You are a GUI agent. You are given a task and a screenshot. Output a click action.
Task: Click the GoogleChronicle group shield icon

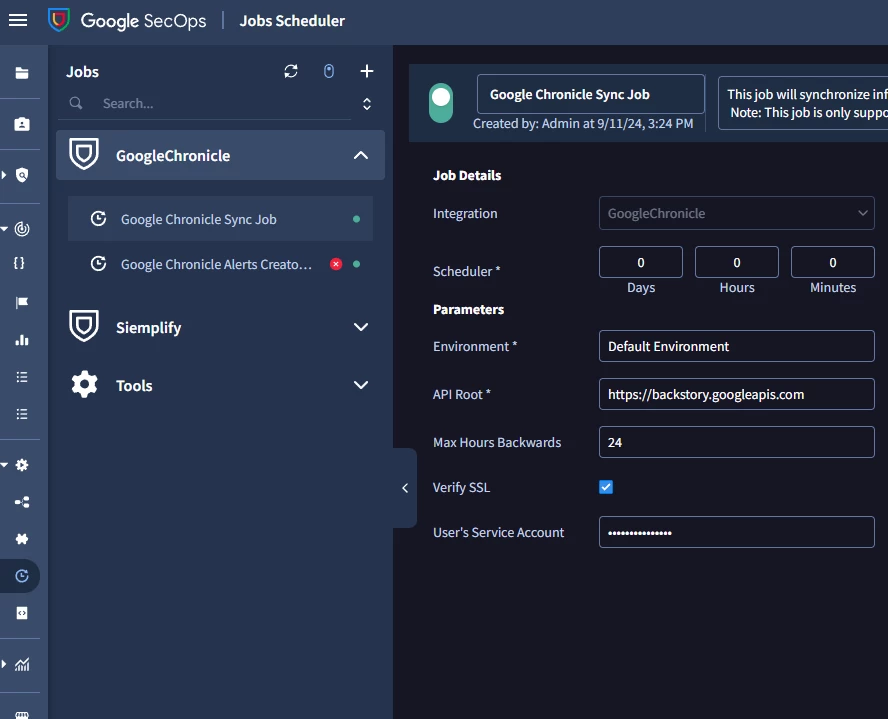point(84,154)
